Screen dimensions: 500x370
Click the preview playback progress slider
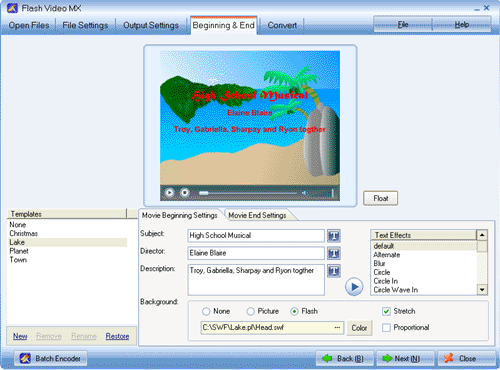click(x=247, y=193)
